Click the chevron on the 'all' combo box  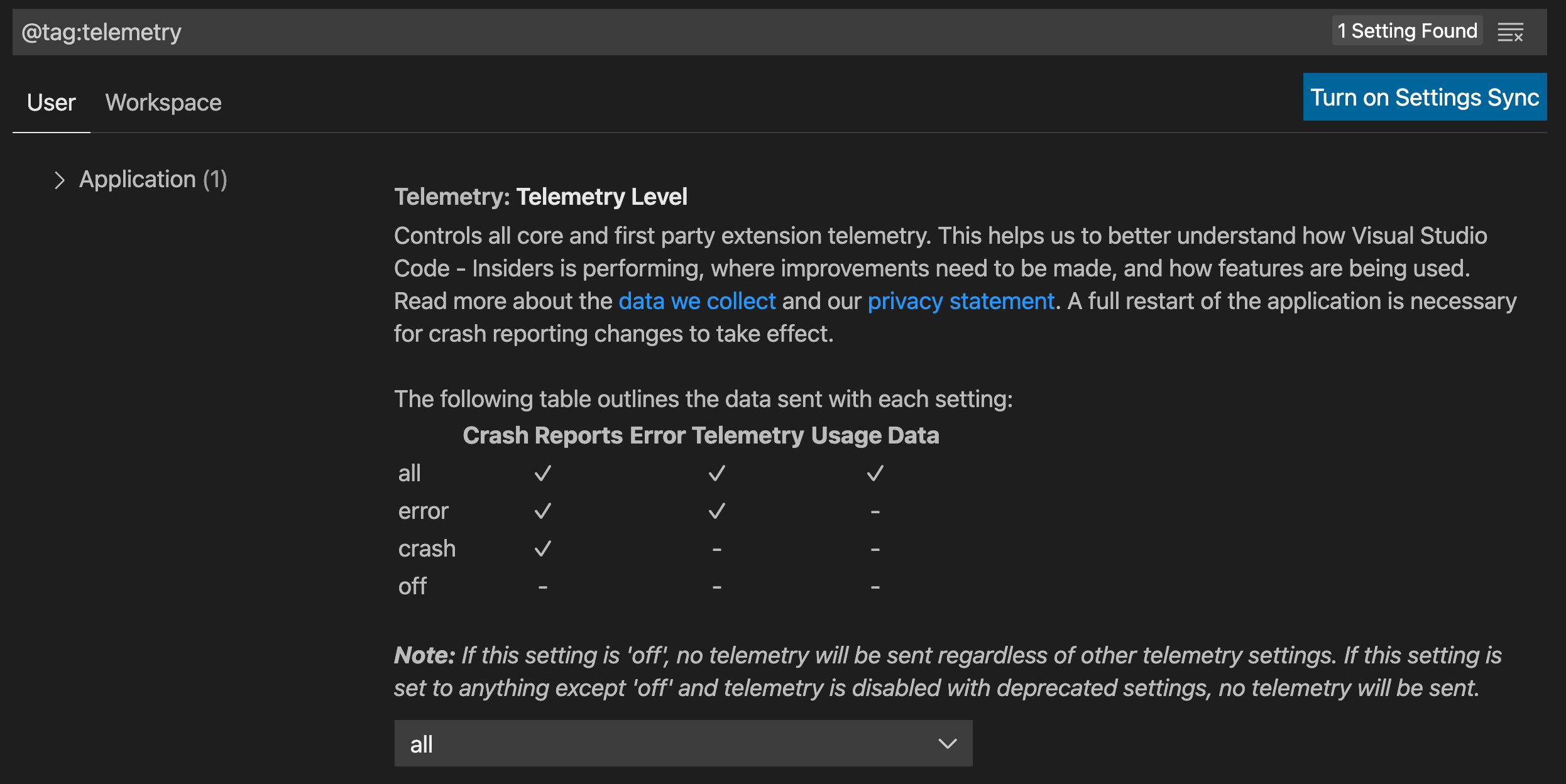947,743
